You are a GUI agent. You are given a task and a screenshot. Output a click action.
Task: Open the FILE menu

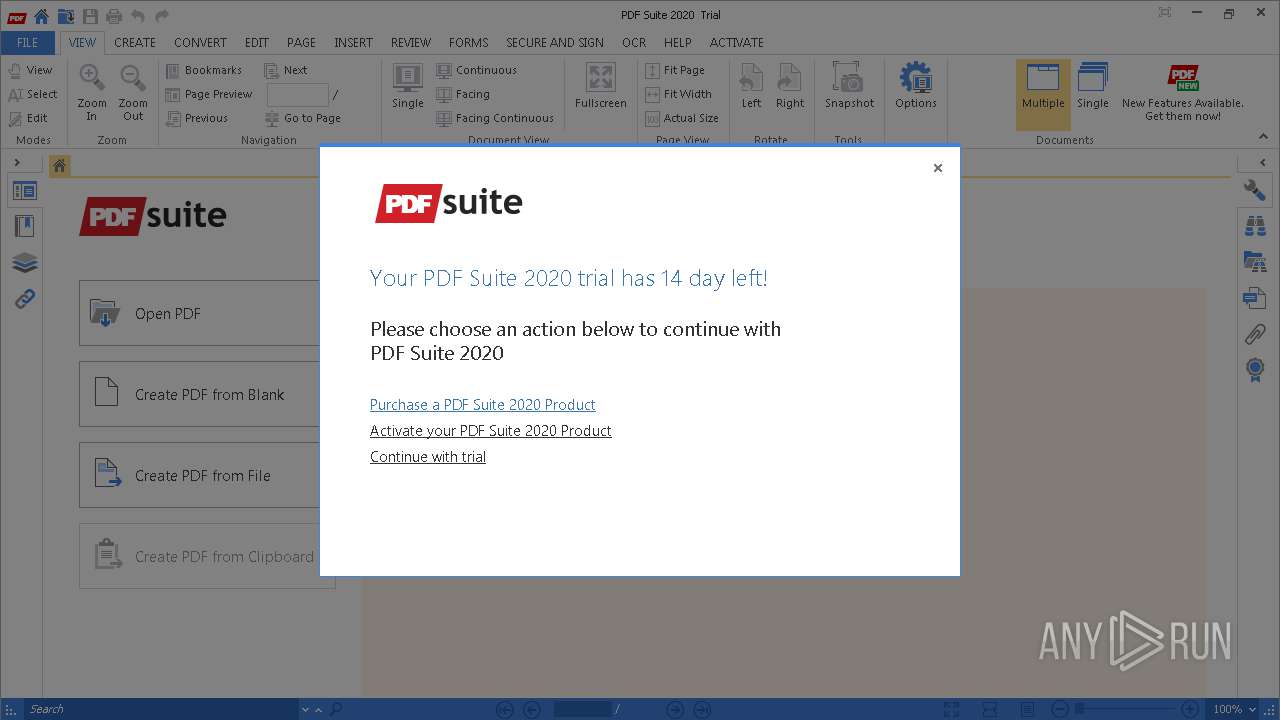click(28, 42)
